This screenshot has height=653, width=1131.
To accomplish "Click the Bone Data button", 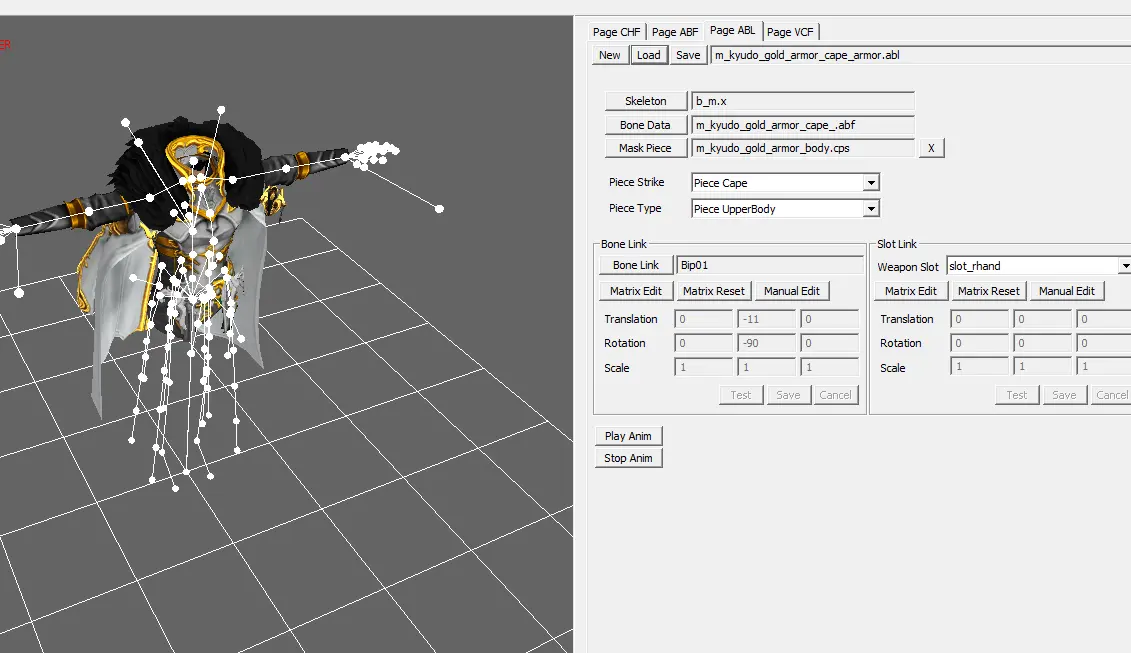I will (x=646, y=125).
